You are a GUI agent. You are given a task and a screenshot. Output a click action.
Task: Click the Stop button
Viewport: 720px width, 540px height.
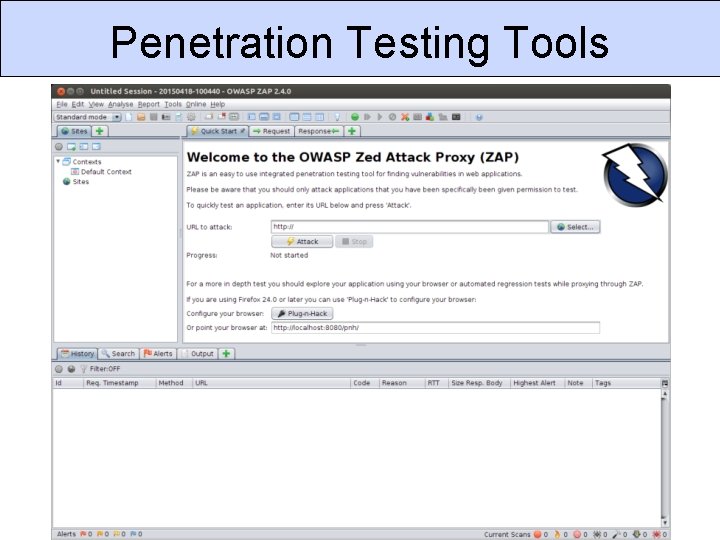tap(354, 242)
